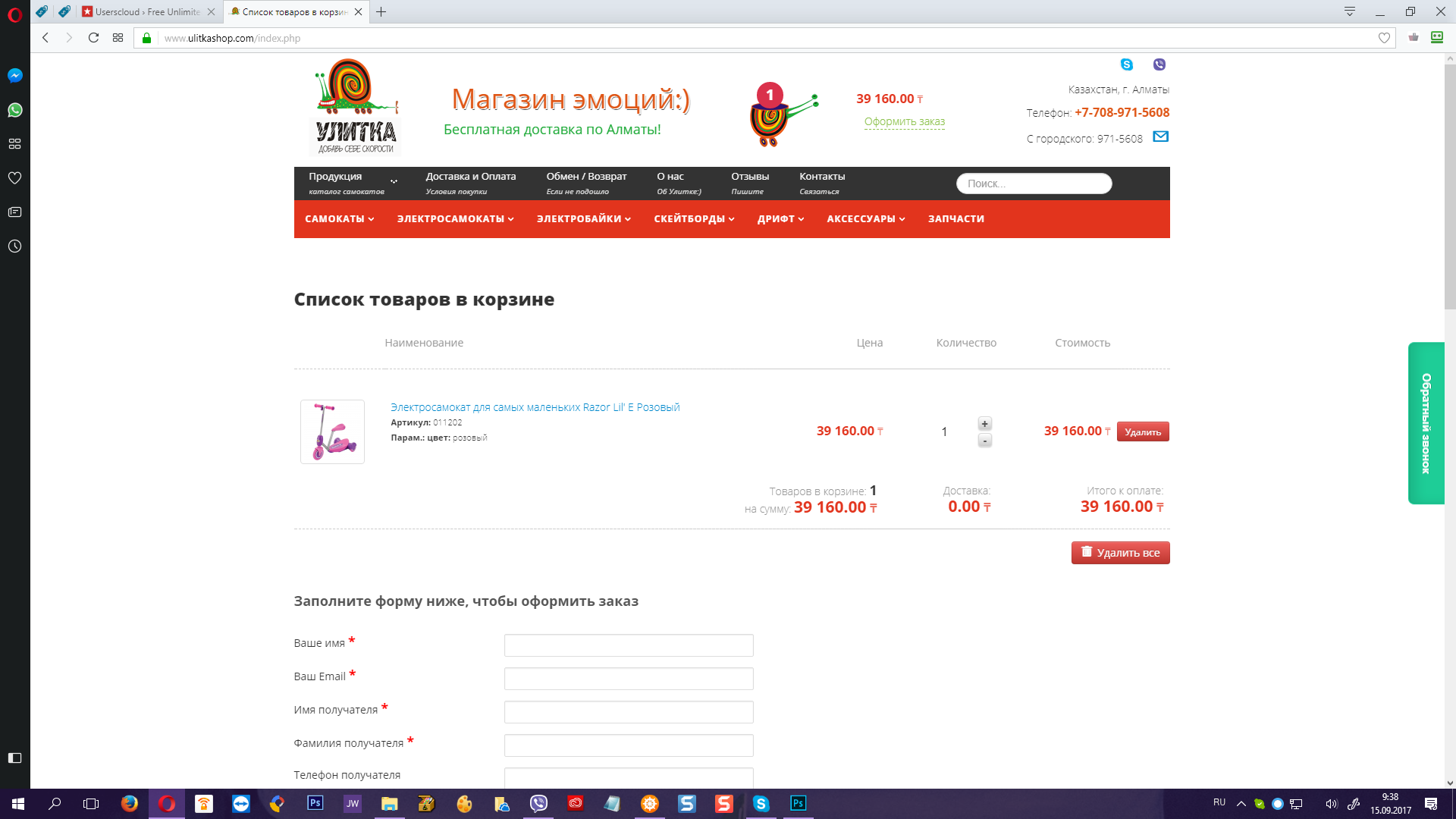Open WhatsApp in the Opera sidebar
This screenshot has height=819, width=1456.
point(14,110)
